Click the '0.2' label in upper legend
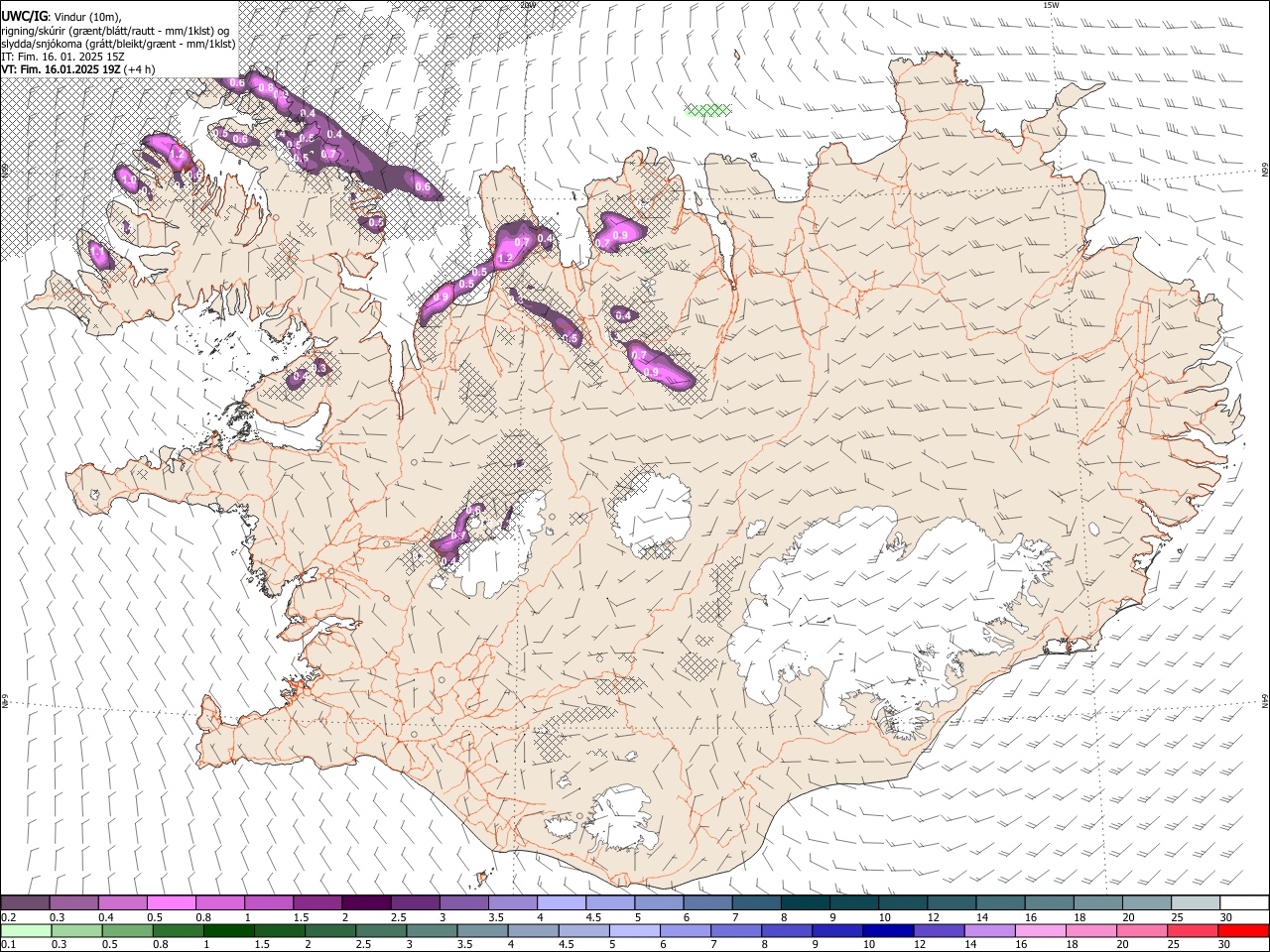The width and height of the screenshot is (1270, 952). point(9,917)
